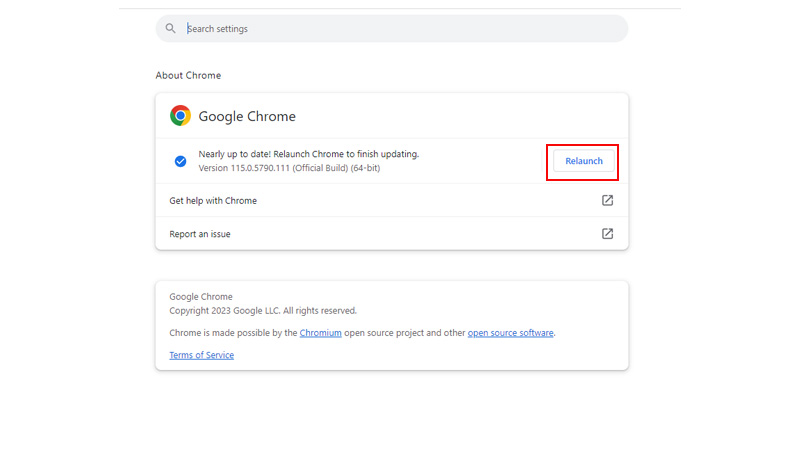
Task: Open the open source software link
Action: [x=510, y=333]
